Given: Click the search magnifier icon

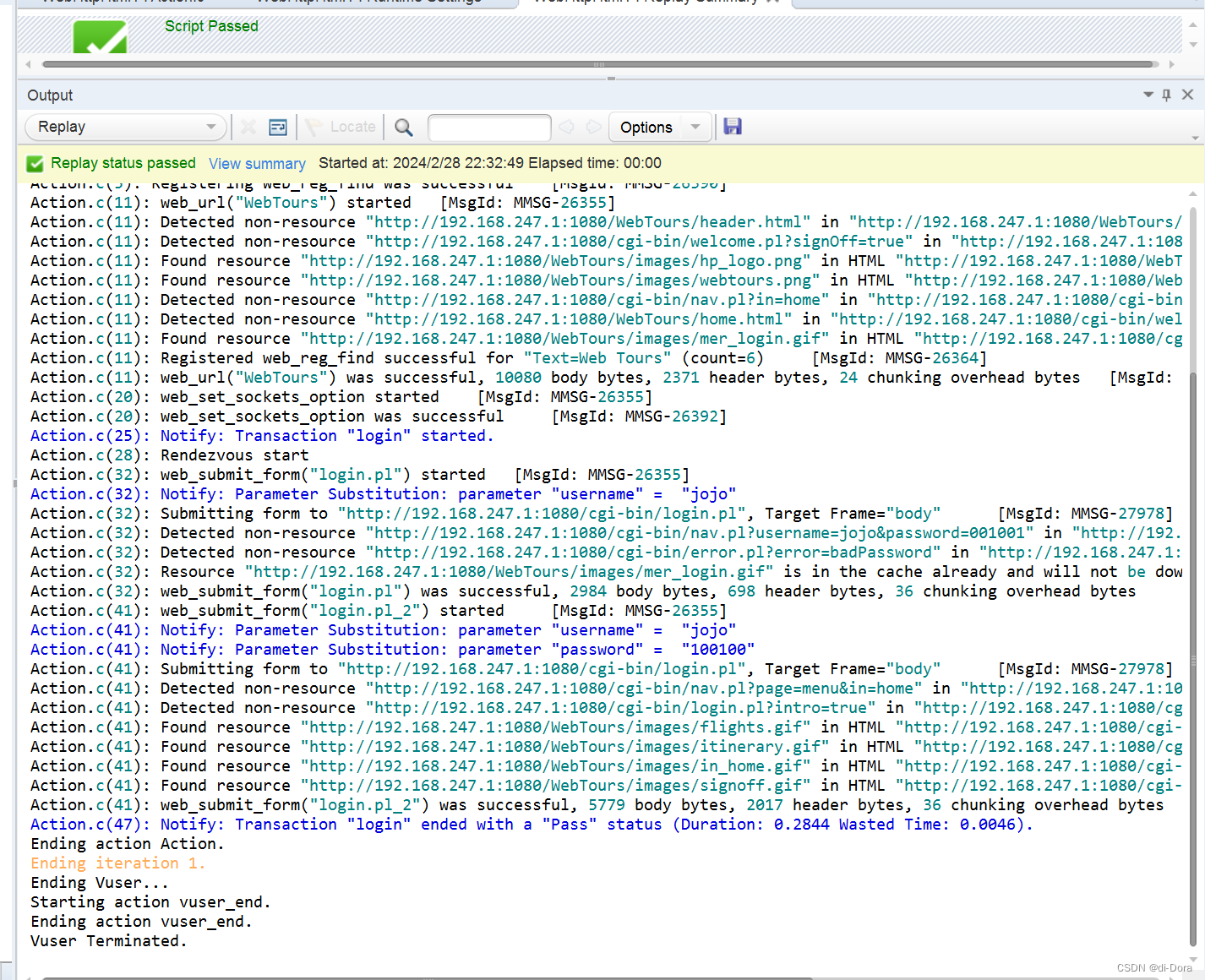Looking at the screenshot, I should tap(404, 127).
